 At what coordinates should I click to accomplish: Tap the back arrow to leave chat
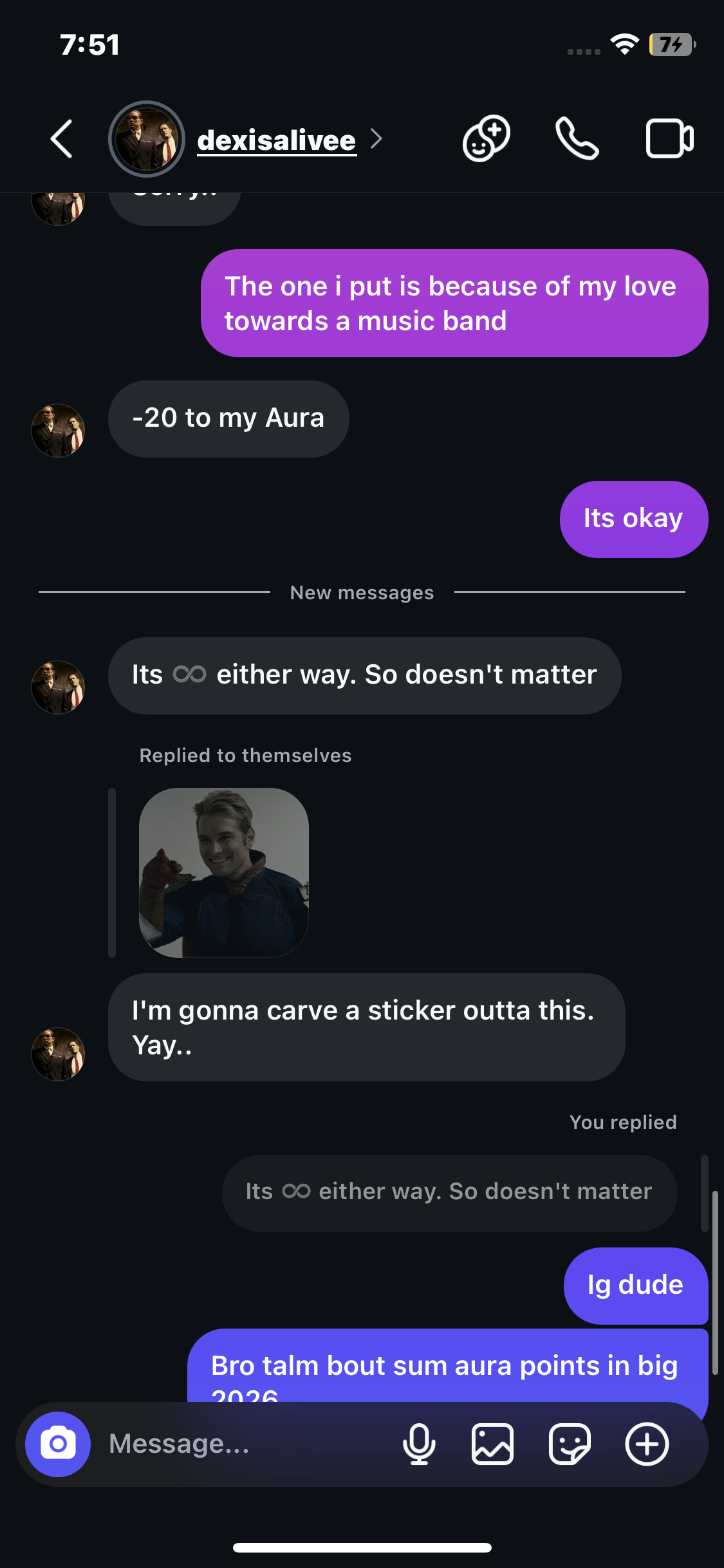62,138
